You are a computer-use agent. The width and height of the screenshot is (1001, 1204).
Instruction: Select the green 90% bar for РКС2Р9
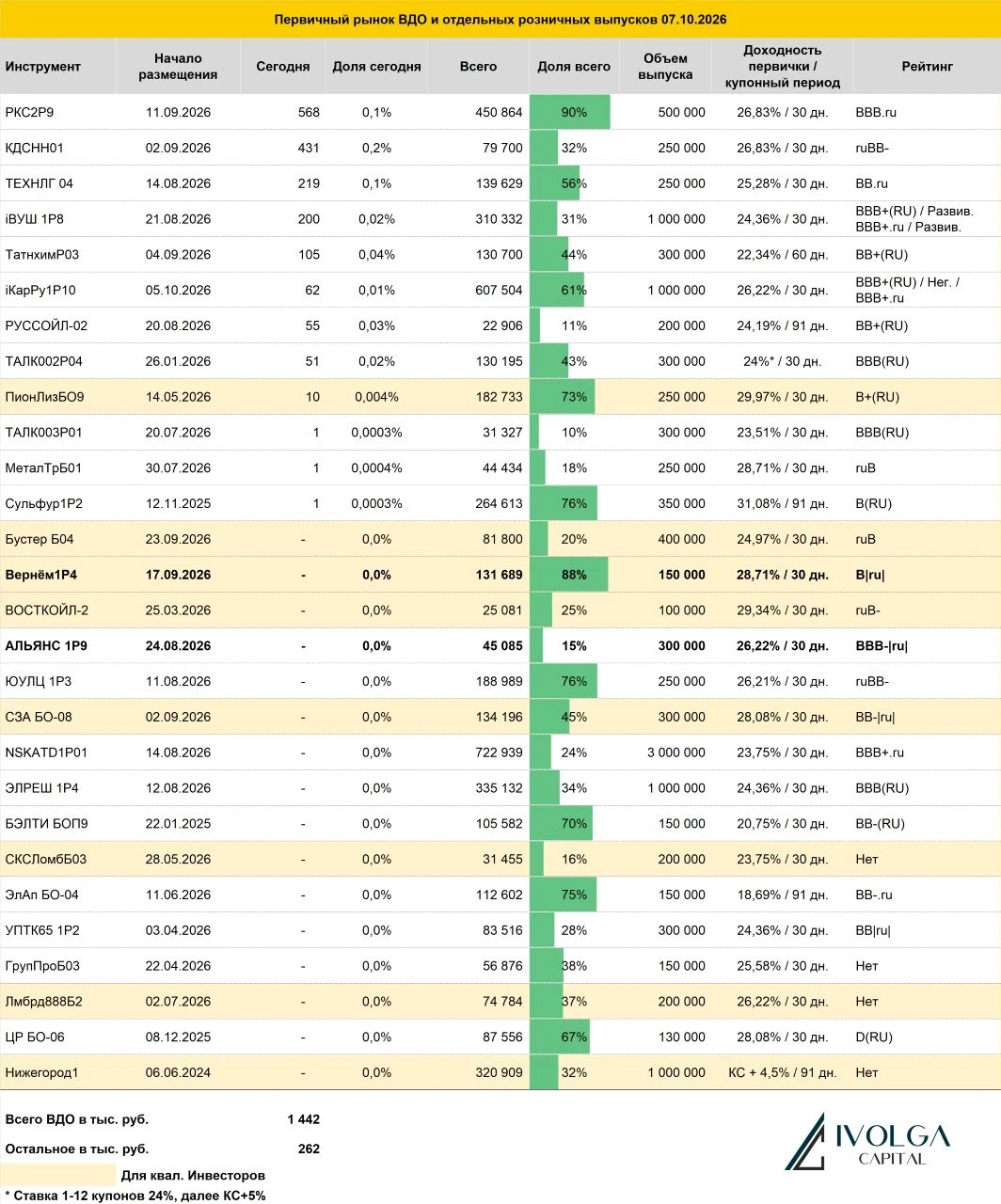tap(570, 112)
